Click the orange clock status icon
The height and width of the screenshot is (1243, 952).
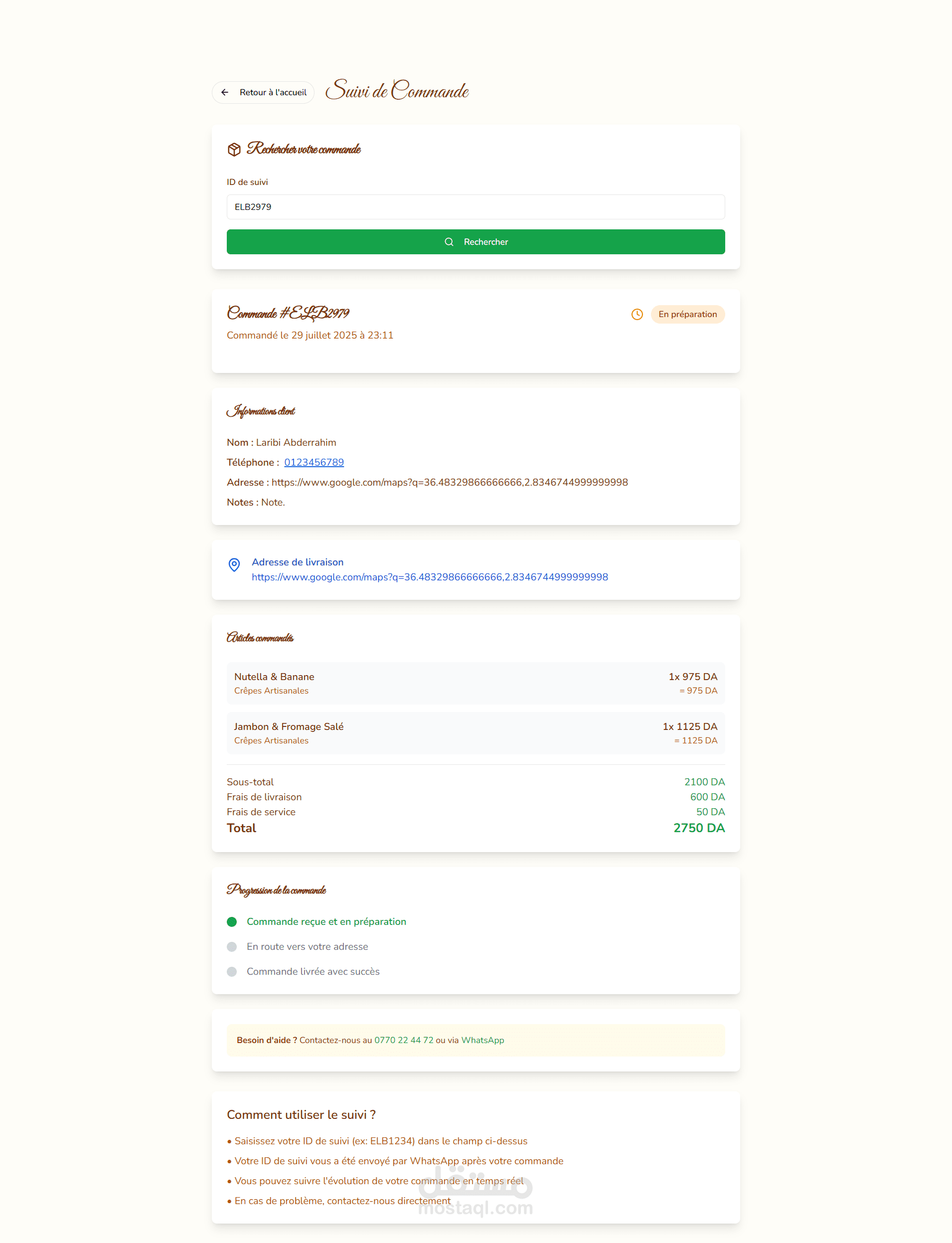[x=637, y=315]
